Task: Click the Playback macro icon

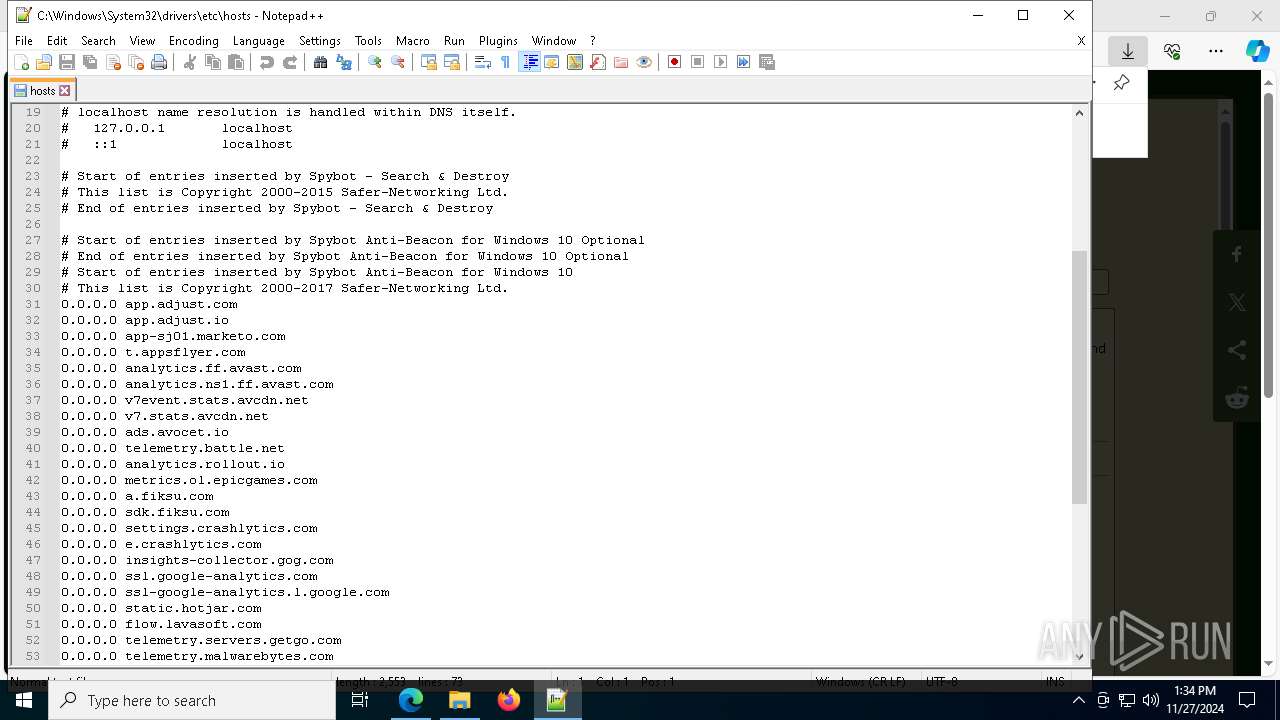Action: click(721, 62)
